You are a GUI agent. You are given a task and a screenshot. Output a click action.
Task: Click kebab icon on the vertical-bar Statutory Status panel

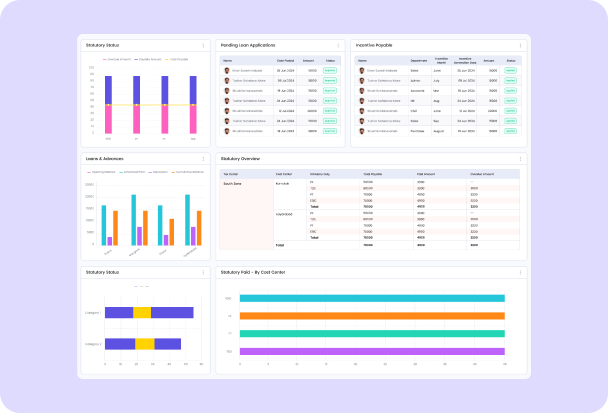203,45
